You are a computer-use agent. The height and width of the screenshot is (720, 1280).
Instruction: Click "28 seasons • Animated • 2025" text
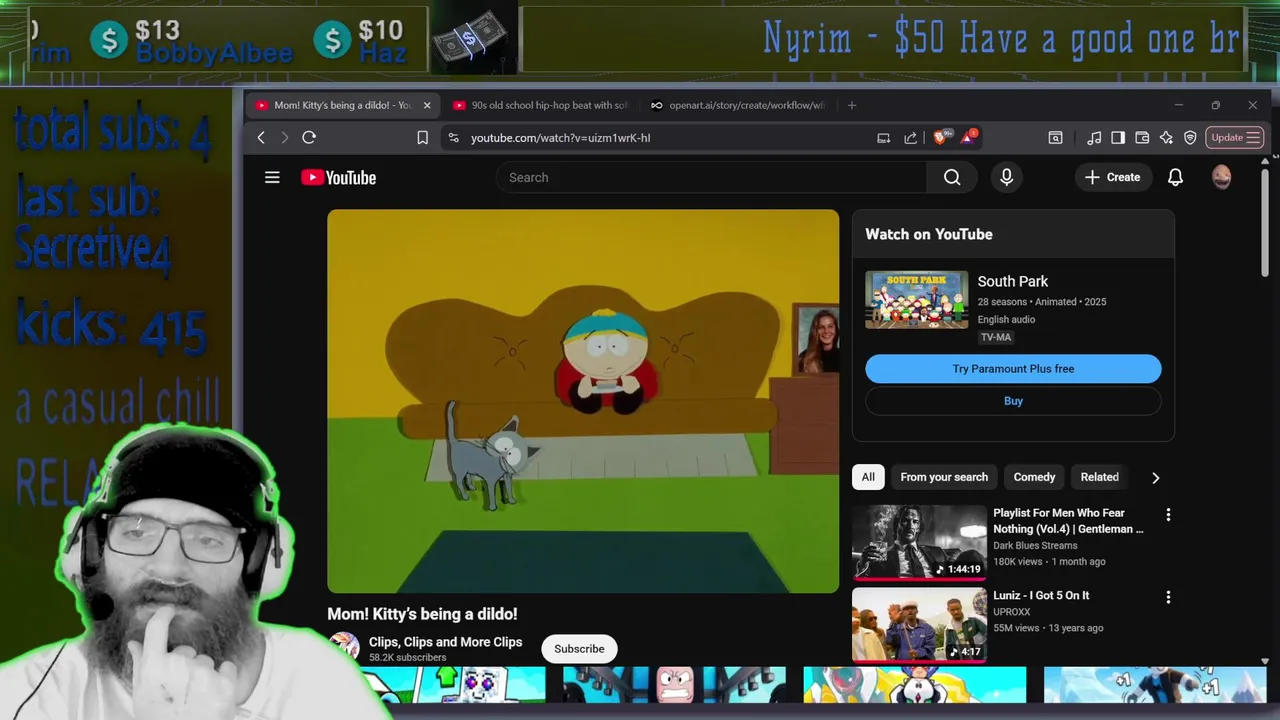(x=1042, y=301)
